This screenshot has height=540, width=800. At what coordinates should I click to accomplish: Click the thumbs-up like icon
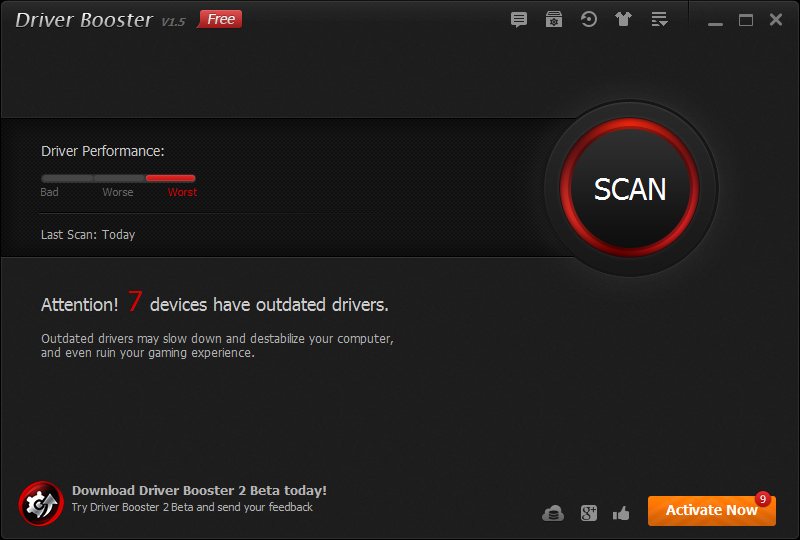tap(621, 513)
